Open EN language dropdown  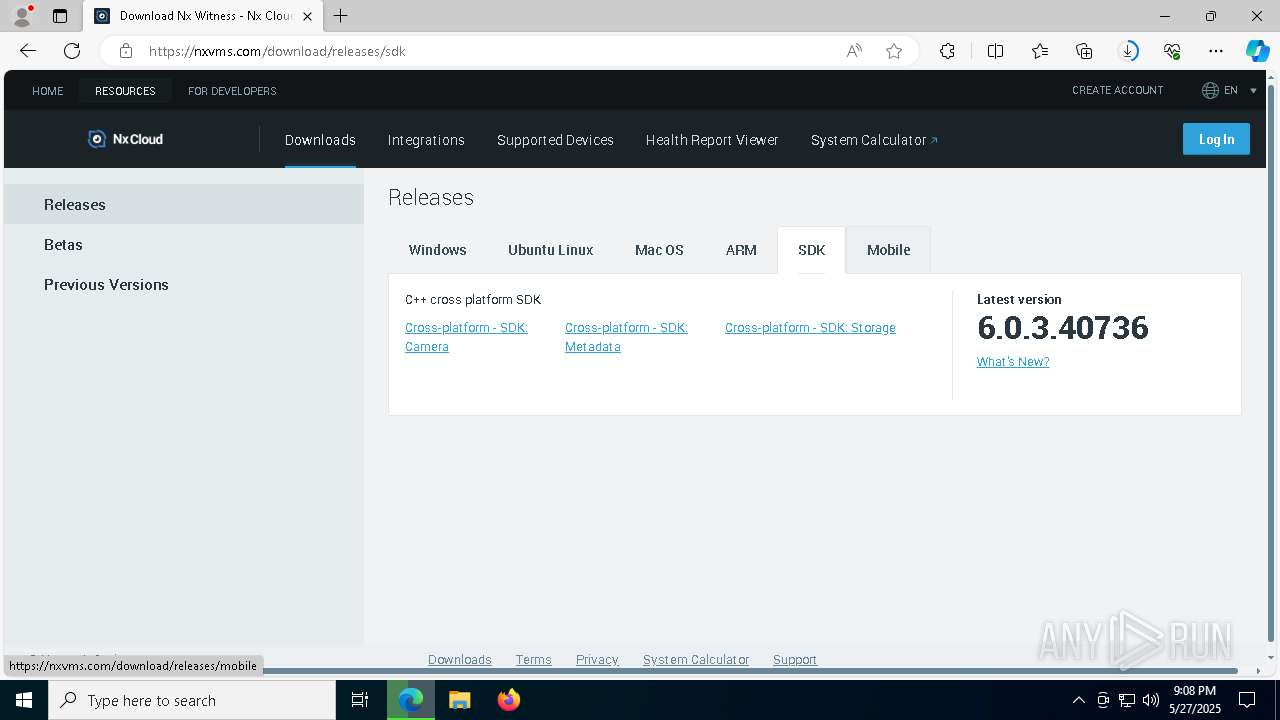click(1229, 90)
